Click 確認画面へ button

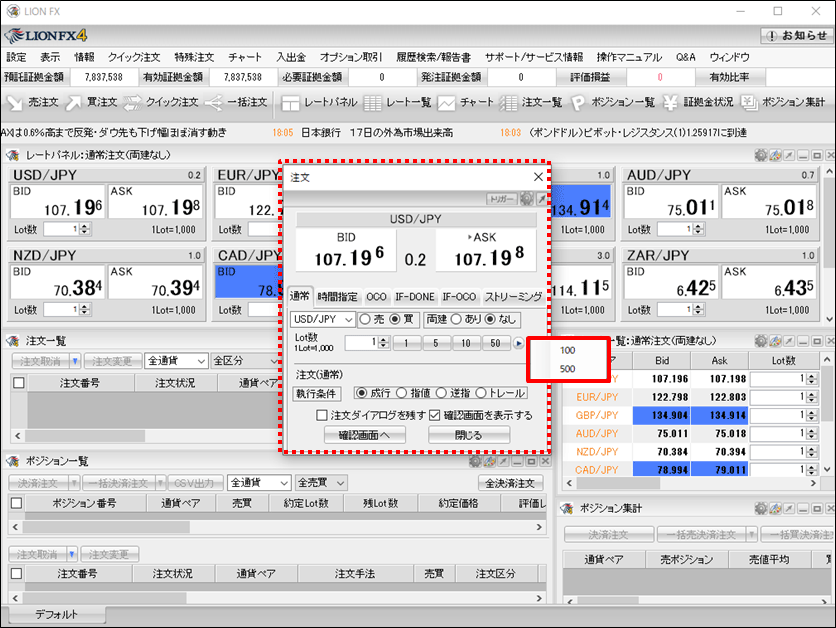(365, 435)
